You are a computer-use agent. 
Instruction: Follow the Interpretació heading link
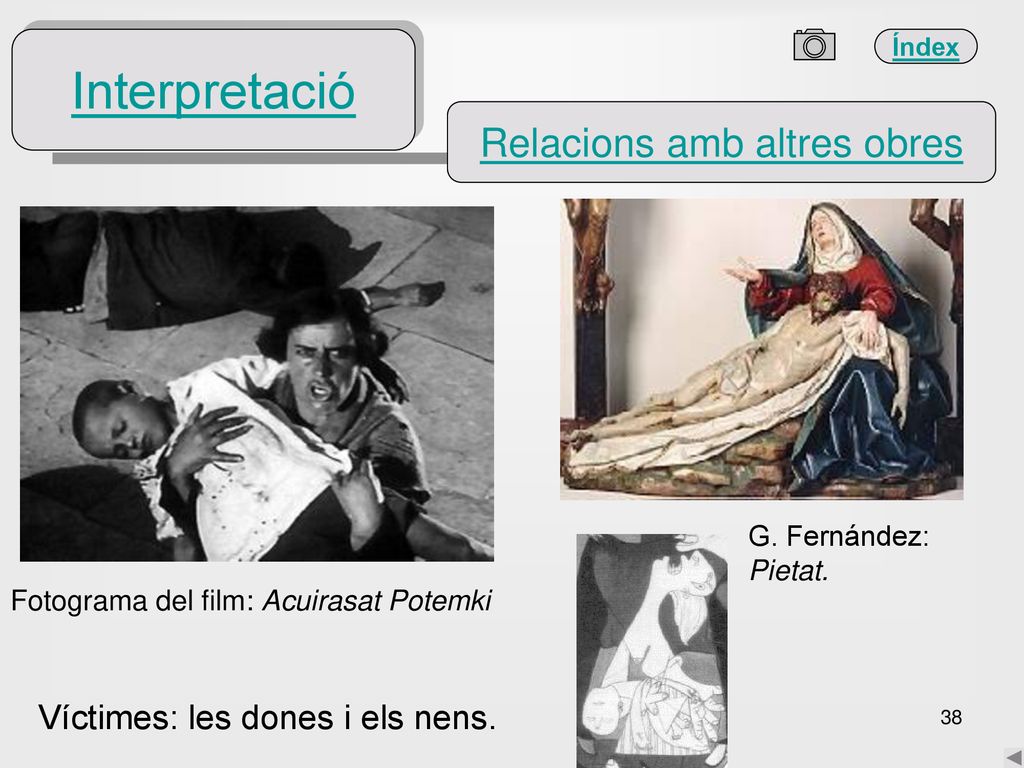click(x=214, y=91)
